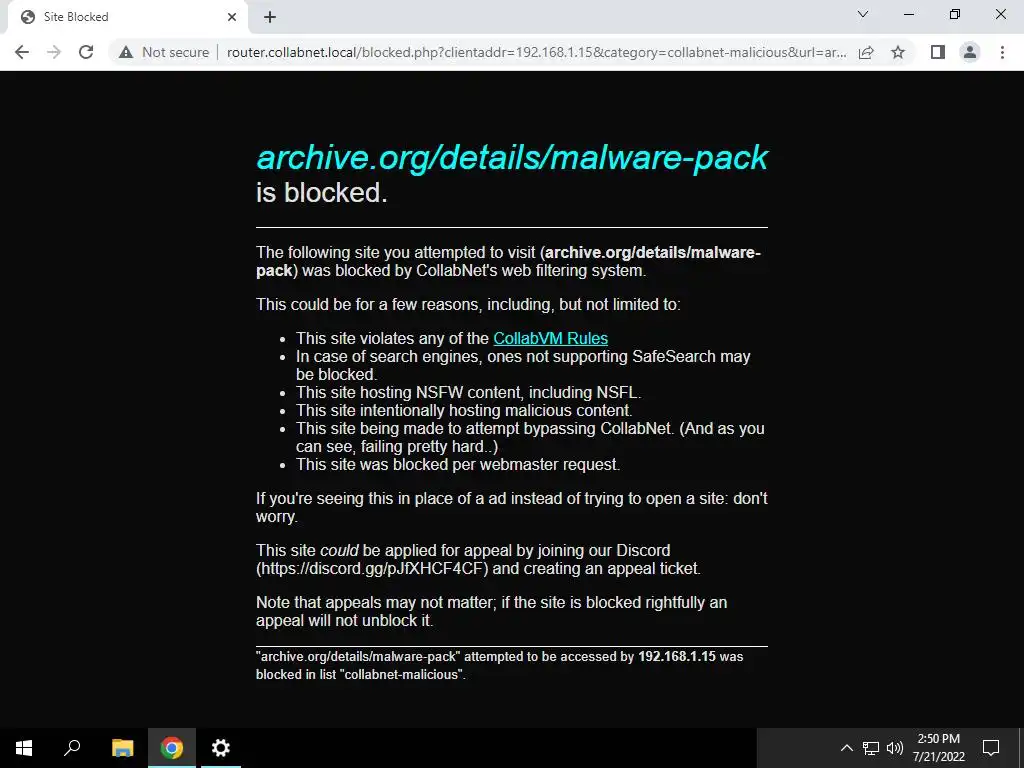Viewport: 1024px width, 768px height.
Task: Close the Site Blocked tab
Action: (232, 17)
